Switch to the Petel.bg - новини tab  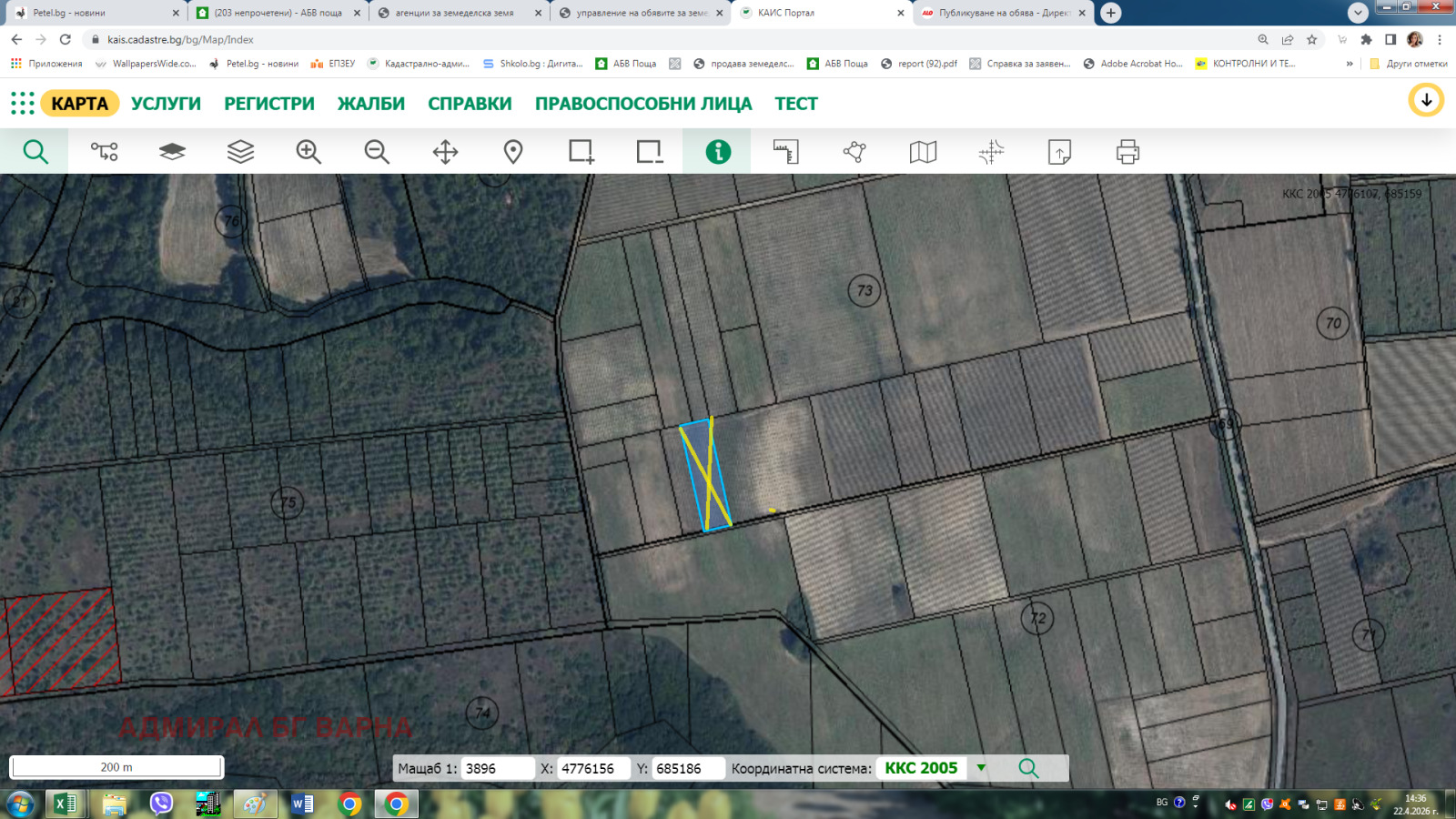pyautogui.click(x=96, y=13)
